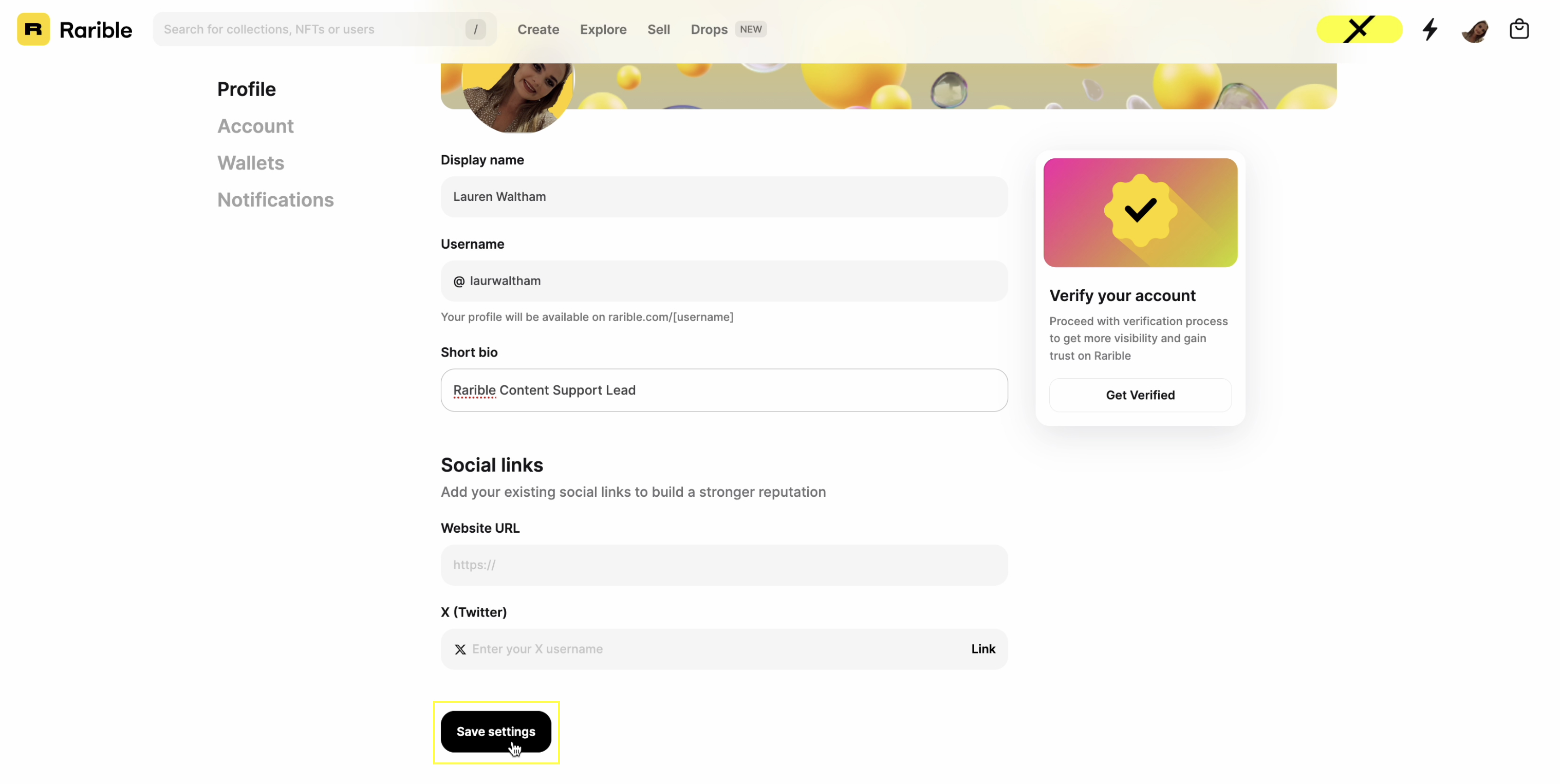This screenshot has height=784, width=1560.
Task: Click the verification checkmark badge image
Action: pos(1140,212)
